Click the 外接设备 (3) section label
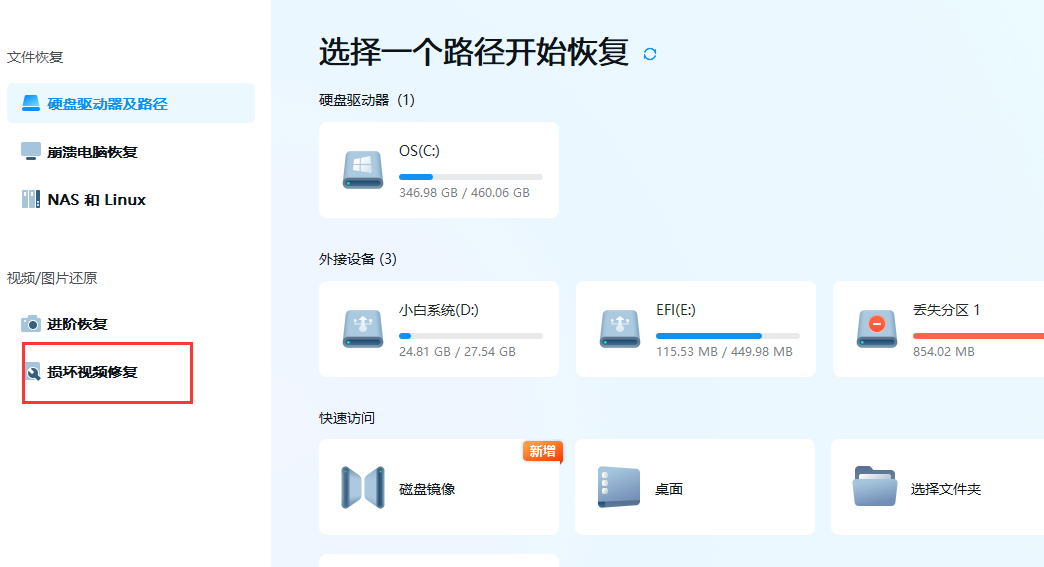This screenshot has height=567, width=1044. coord(358,259)
